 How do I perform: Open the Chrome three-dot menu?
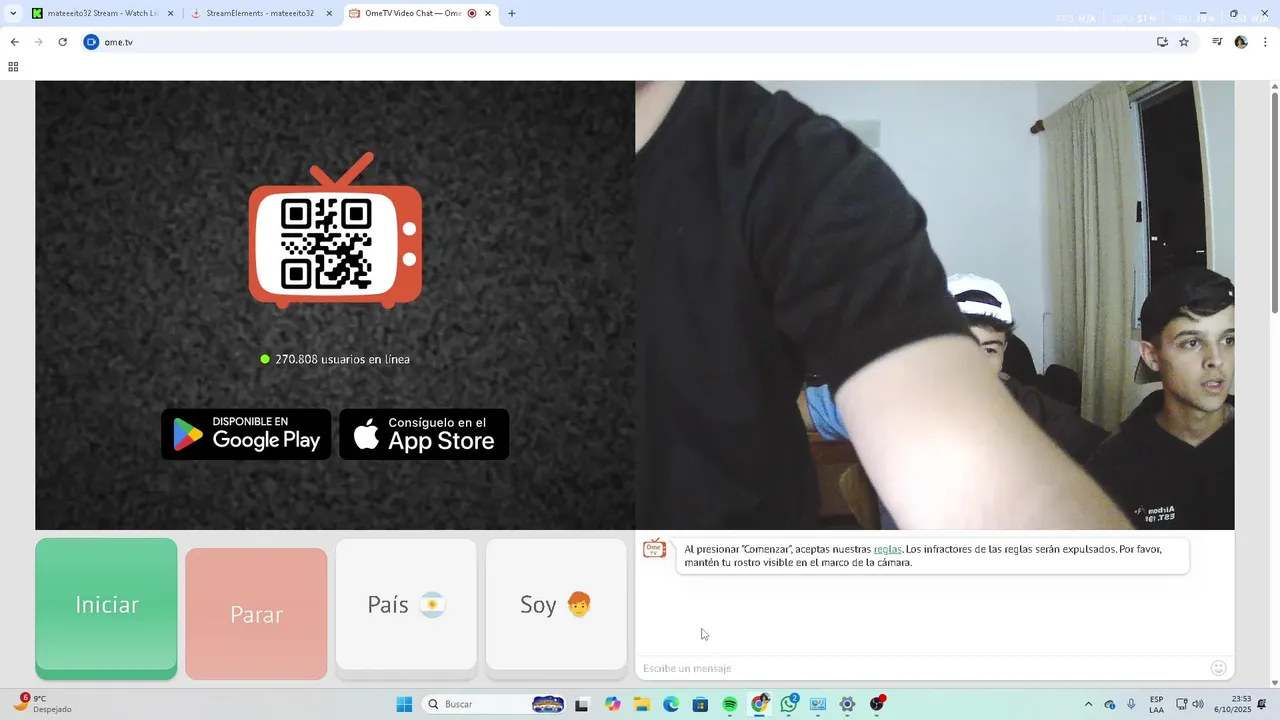click(1265, 42)
